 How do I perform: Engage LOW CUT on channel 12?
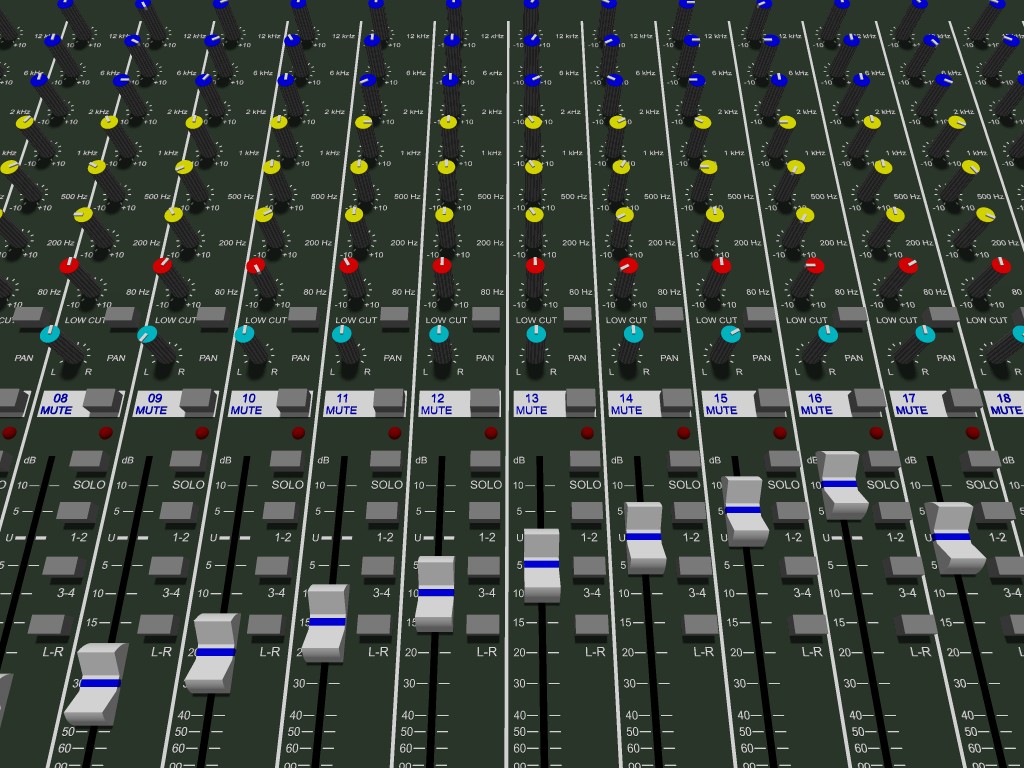[486, 315]
